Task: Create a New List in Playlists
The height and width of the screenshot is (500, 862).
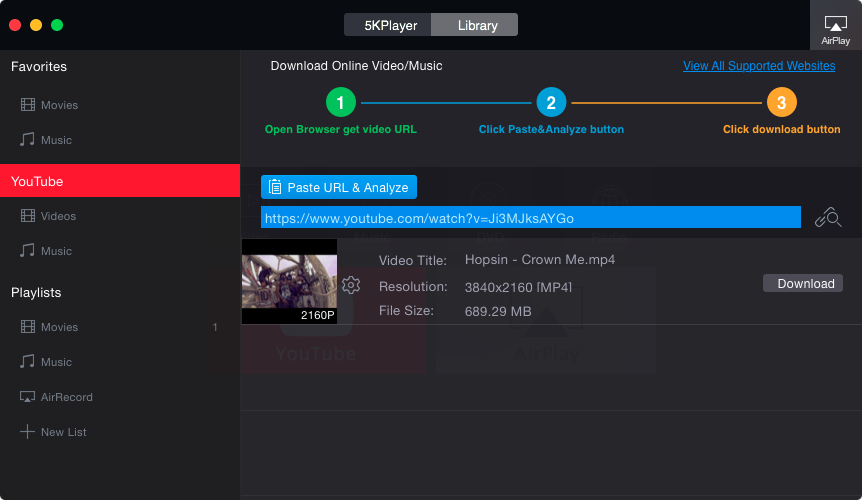Action: tap(63, 432)
